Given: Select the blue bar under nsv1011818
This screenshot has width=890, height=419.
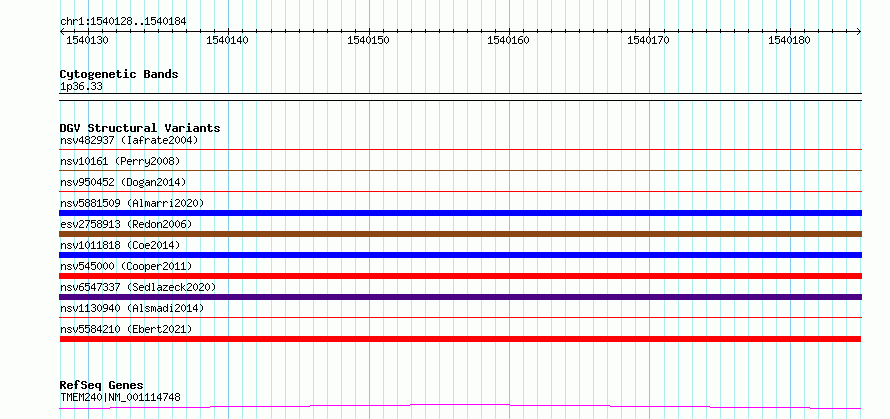Looking at the screenshot, I should tap(460, 255).
